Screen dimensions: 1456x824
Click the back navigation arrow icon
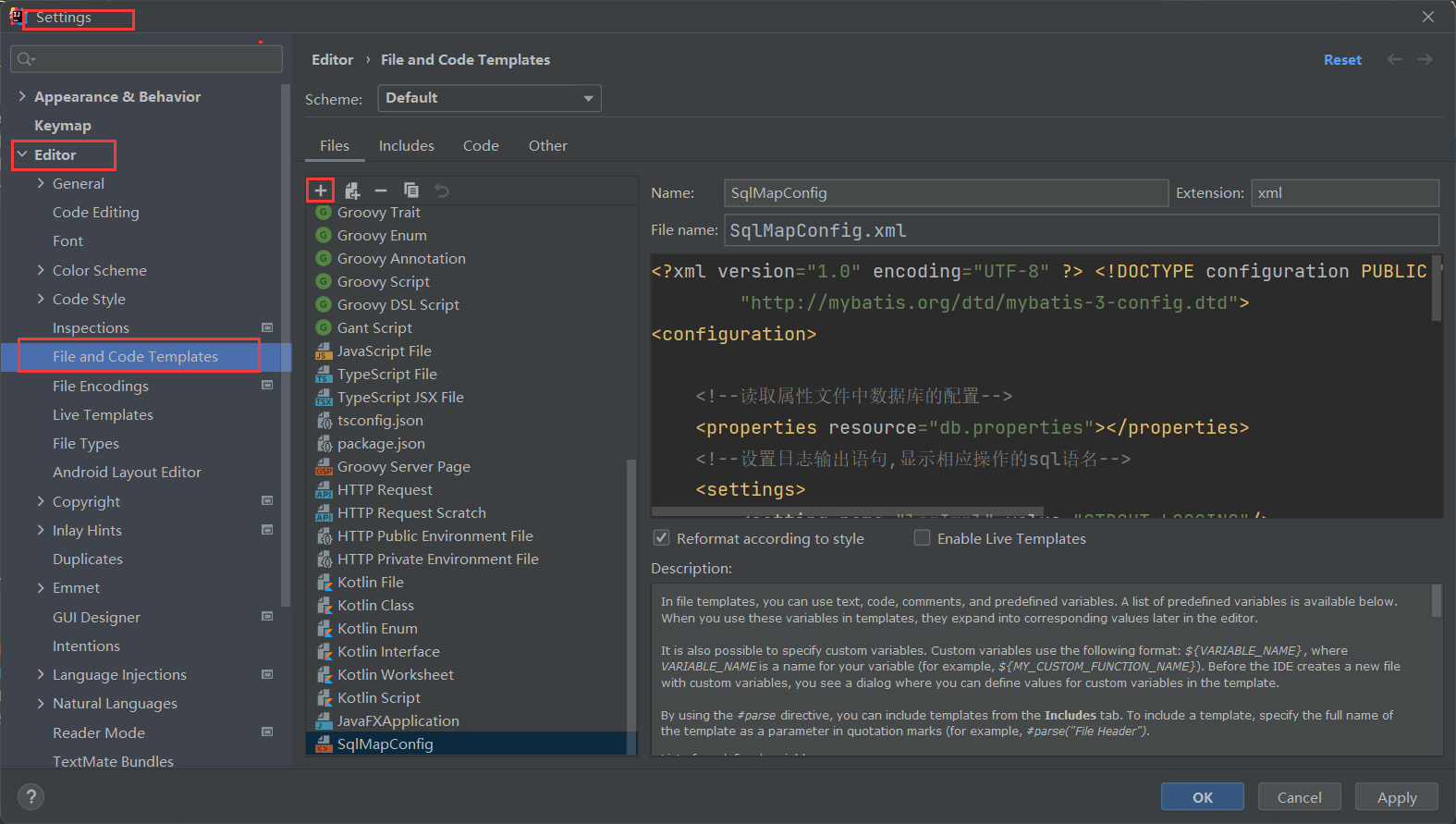pyautogui.click(x=1394, y=59)
